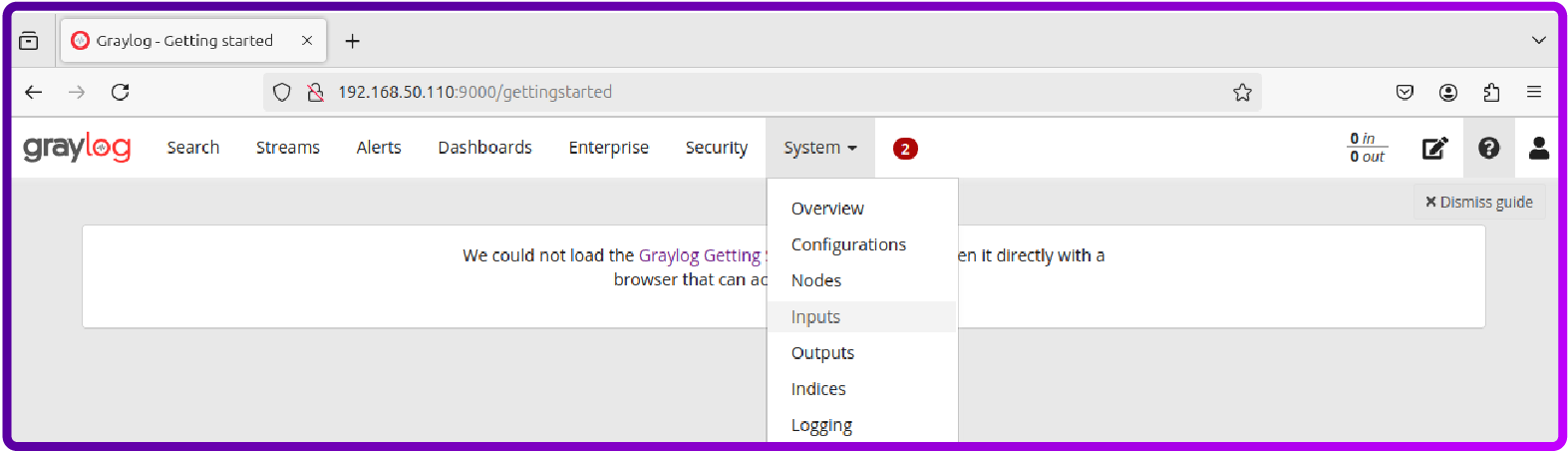Viewport: 1568px width, 452px height.
Task: Open the Alerts section
Action: [379, 148]
